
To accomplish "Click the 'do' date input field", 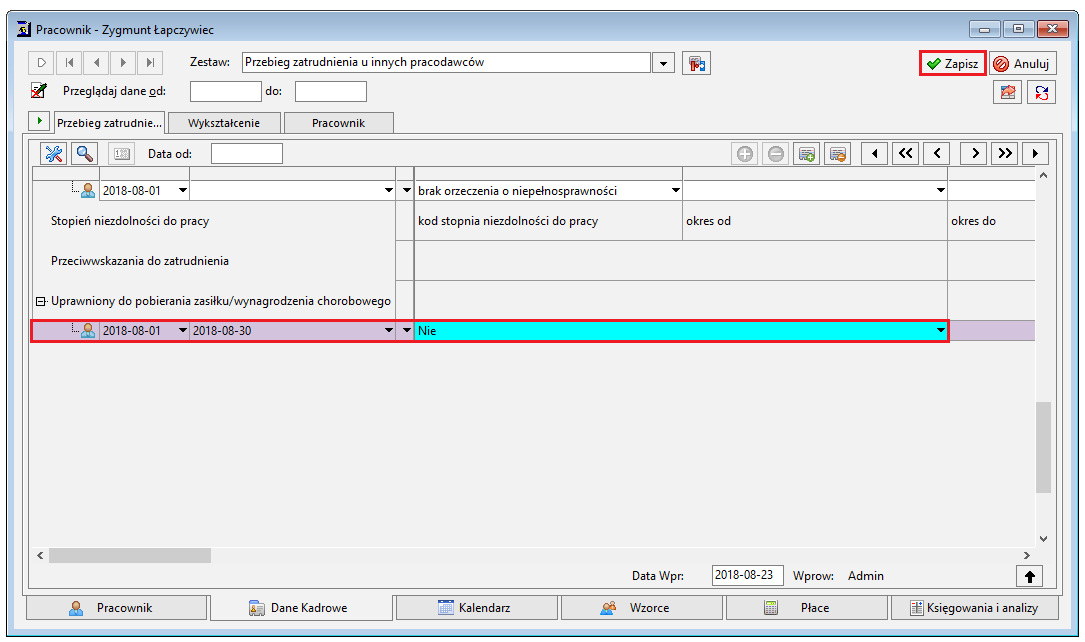I will 331,91.
